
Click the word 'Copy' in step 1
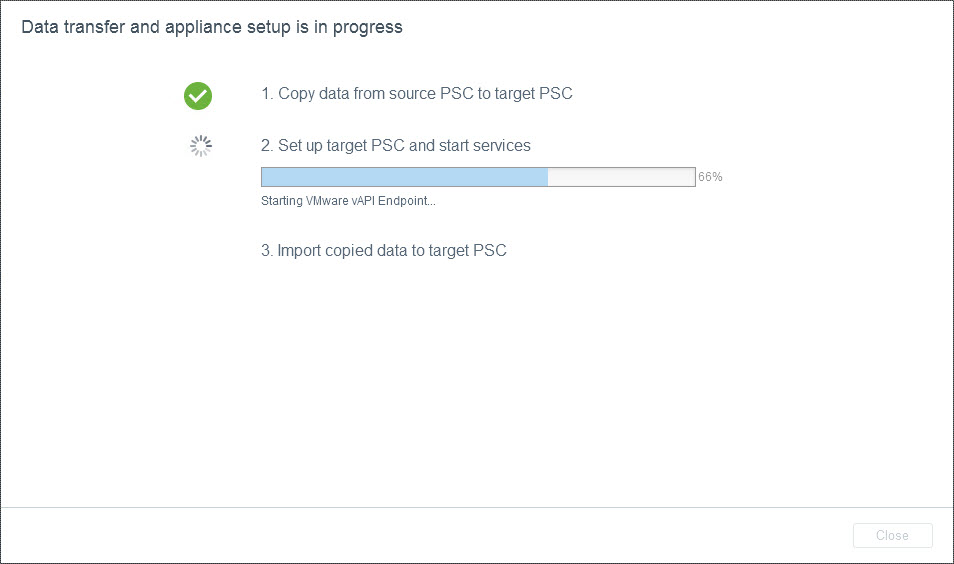click(x=296, y=94)
